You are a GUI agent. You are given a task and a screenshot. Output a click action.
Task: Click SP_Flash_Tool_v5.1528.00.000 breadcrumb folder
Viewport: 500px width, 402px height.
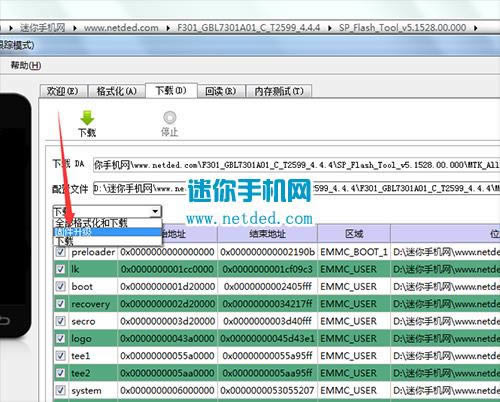402,28
